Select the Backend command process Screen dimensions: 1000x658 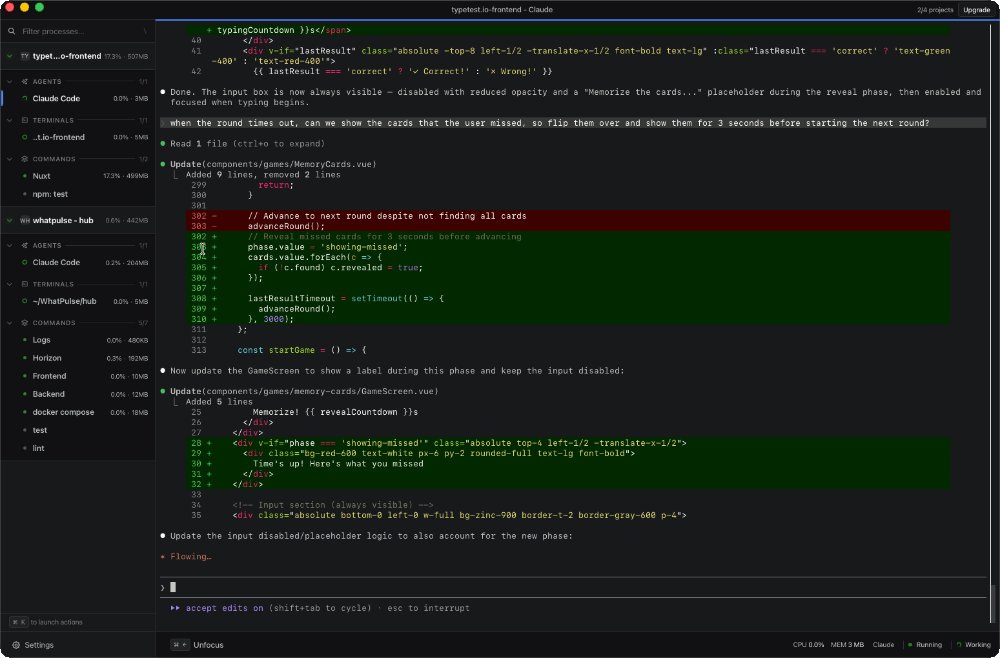click(x=78, y=395)
